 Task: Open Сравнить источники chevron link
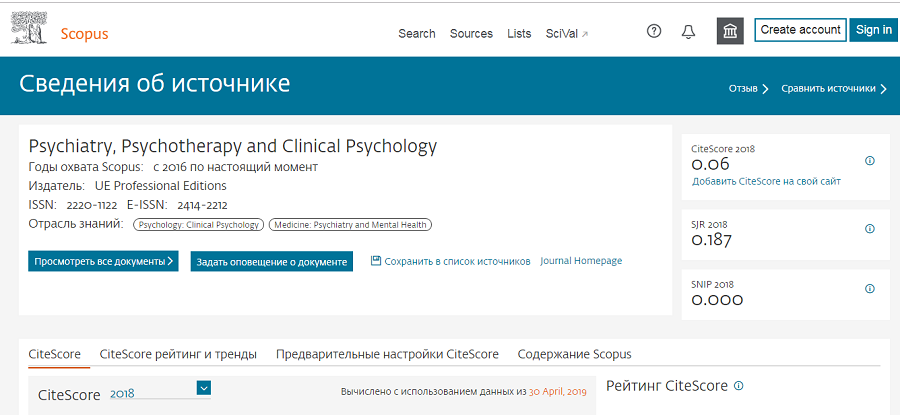(x=834, y=89)
